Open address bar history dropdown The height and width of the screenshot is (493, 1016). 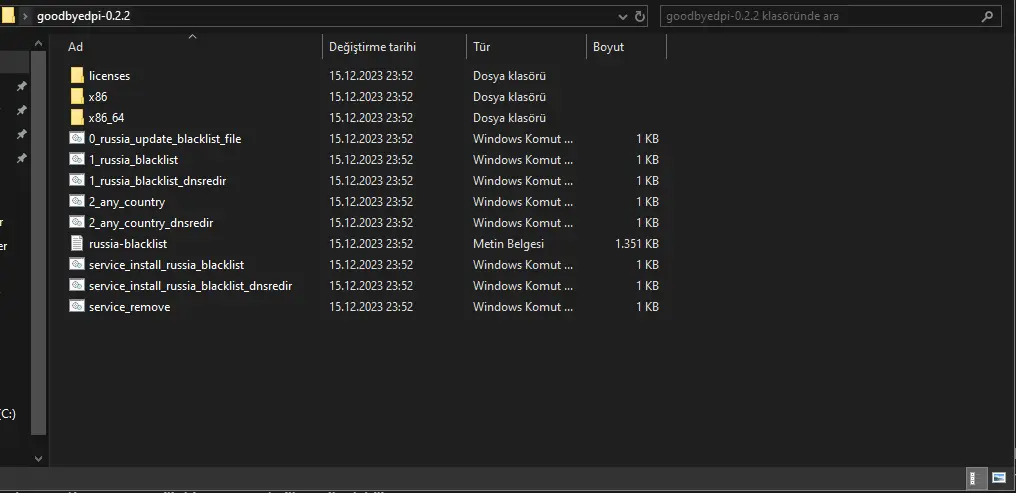point(623,17)
